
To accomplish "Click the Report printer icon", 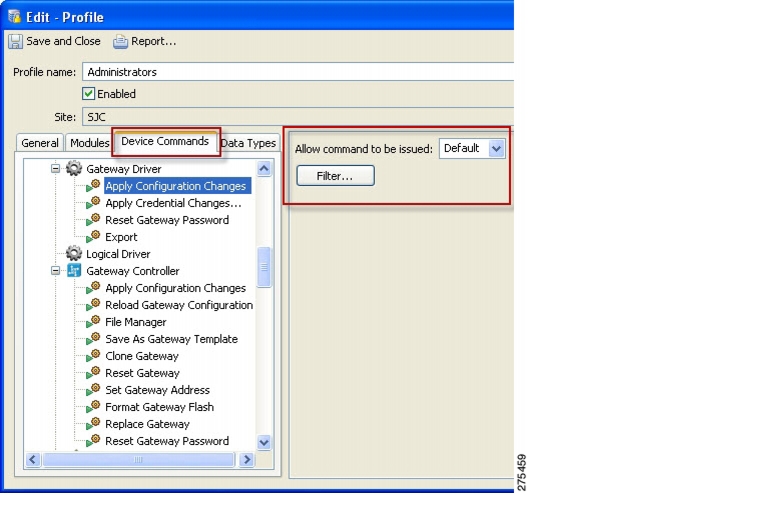I will pyautogui.click(x=120, y=41).
